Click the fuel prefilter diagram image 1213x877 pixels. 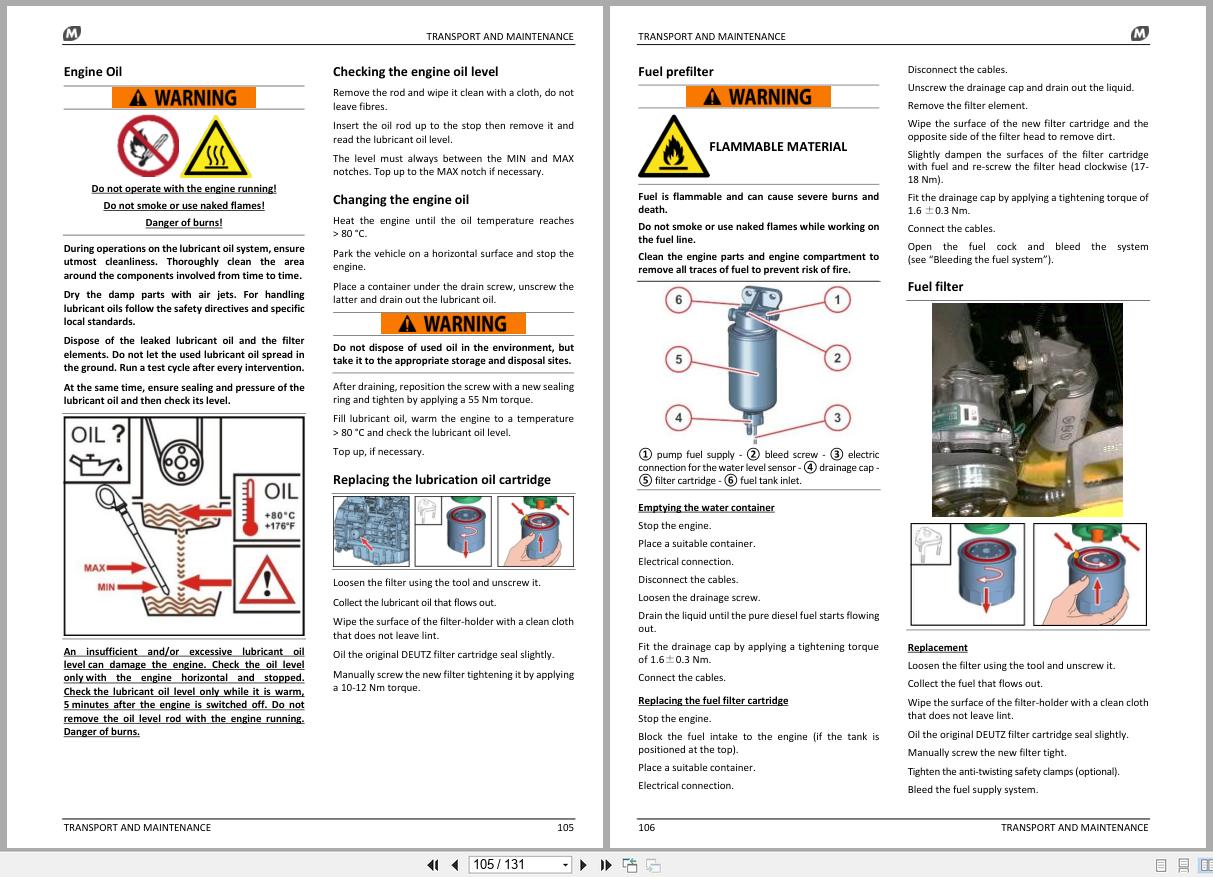(757, 365)
